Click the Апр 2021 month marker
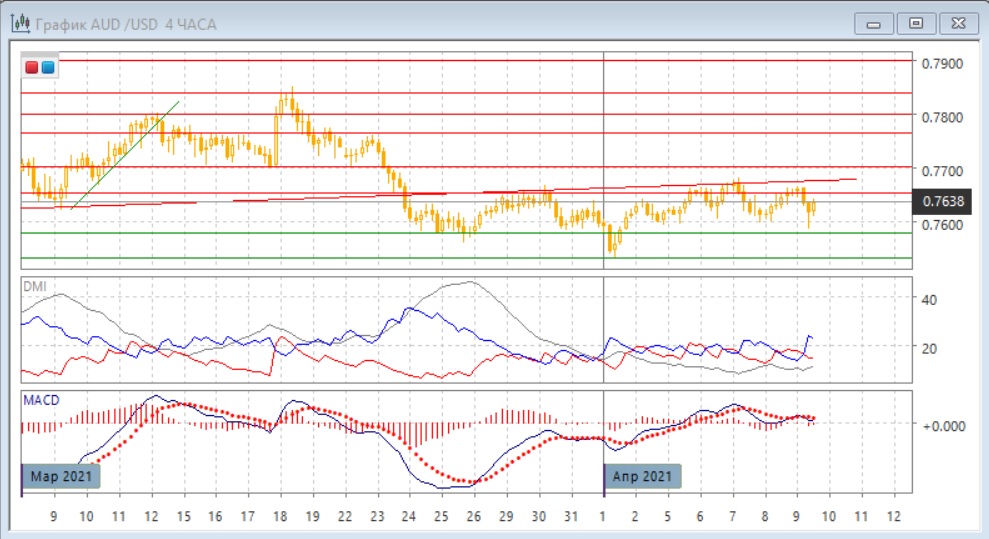The width and height of the screenshot is (989, 539). click(644, 477)
